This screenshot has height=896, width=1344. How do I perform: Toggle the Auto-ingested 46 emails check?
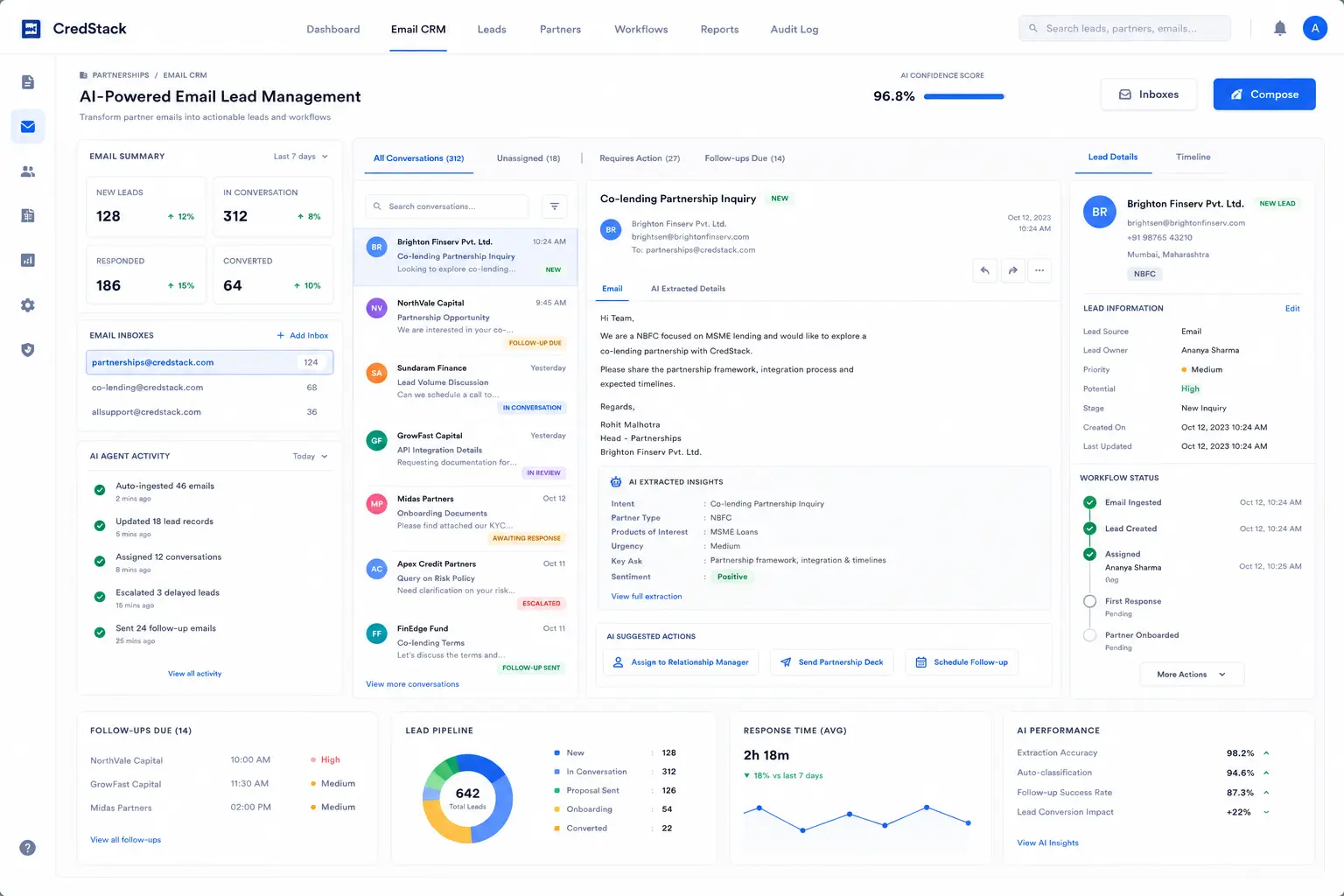click(x=100, y=490)
